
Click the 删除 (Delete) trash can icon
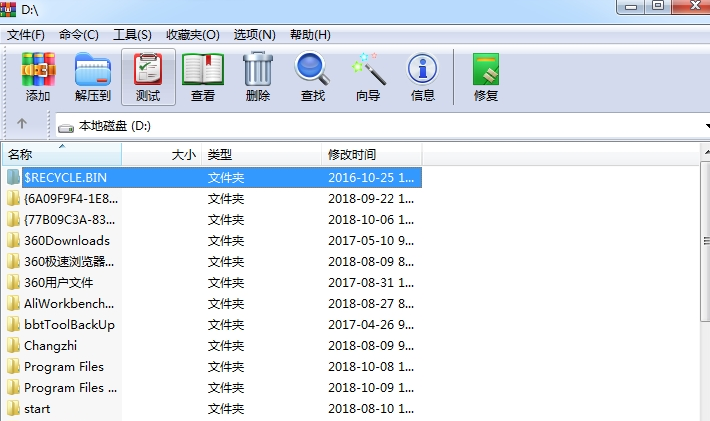tap(258, 69)
